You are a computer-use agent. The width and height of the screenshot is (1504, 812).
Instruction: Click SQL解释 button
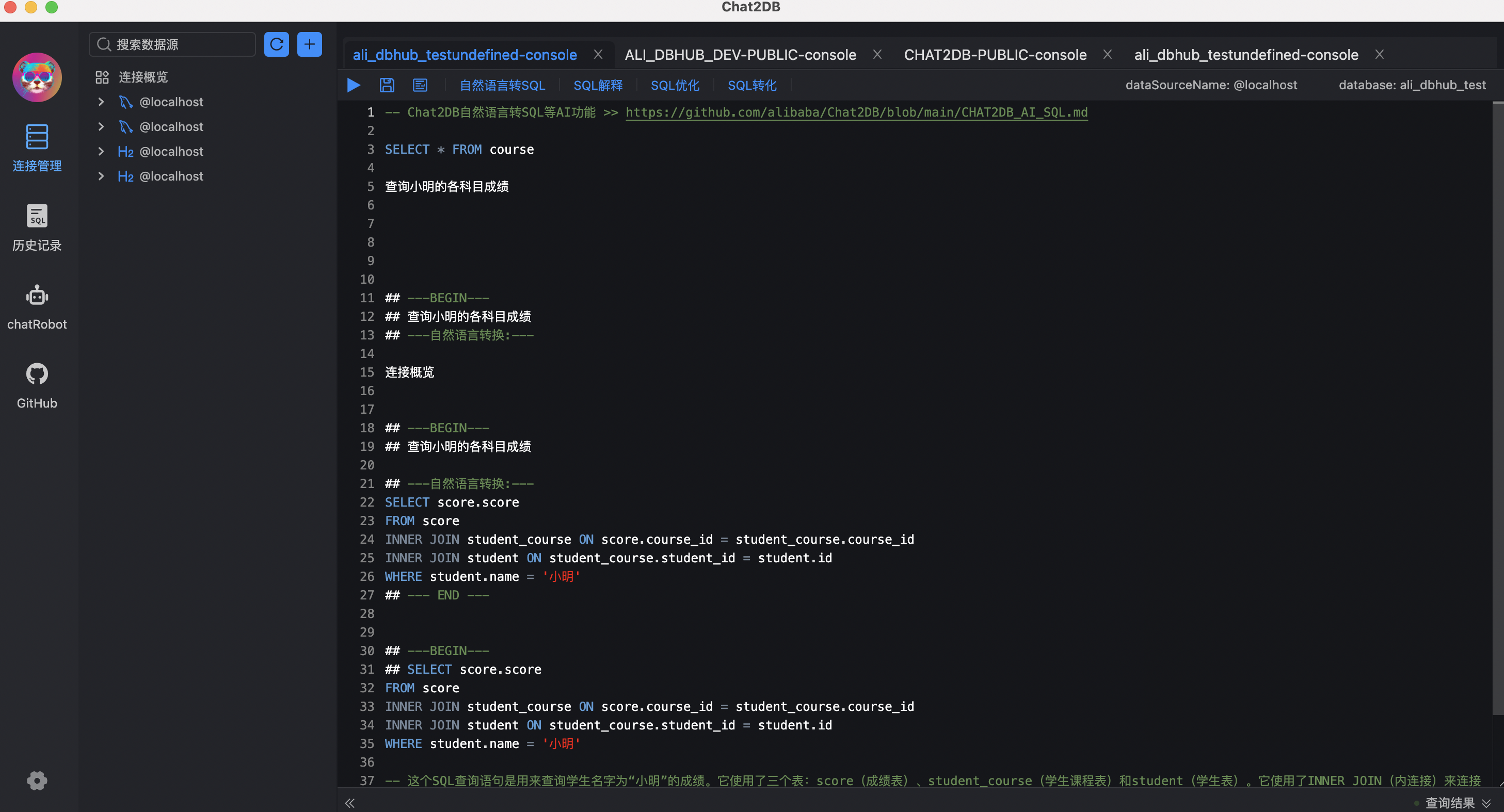coord(598,85)
